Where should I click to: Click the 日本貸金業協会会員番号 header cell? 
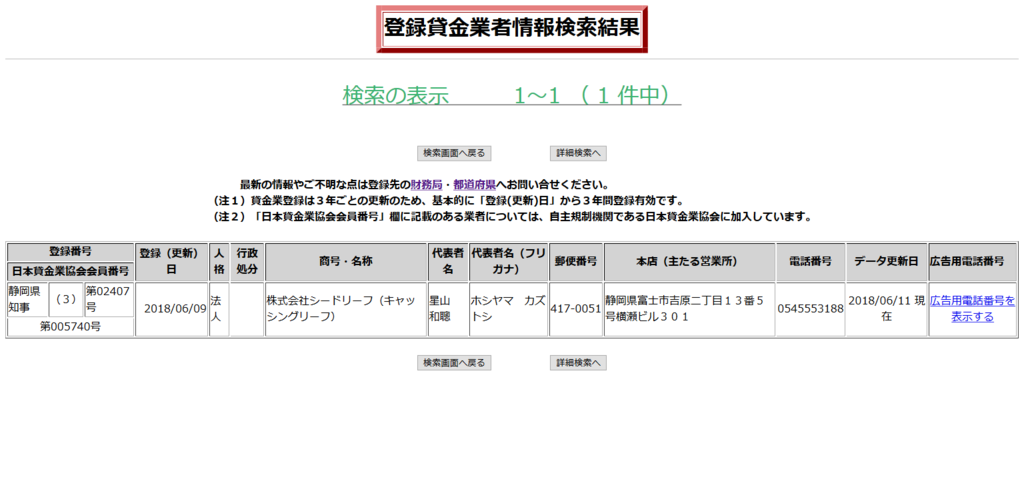[71, 271]
